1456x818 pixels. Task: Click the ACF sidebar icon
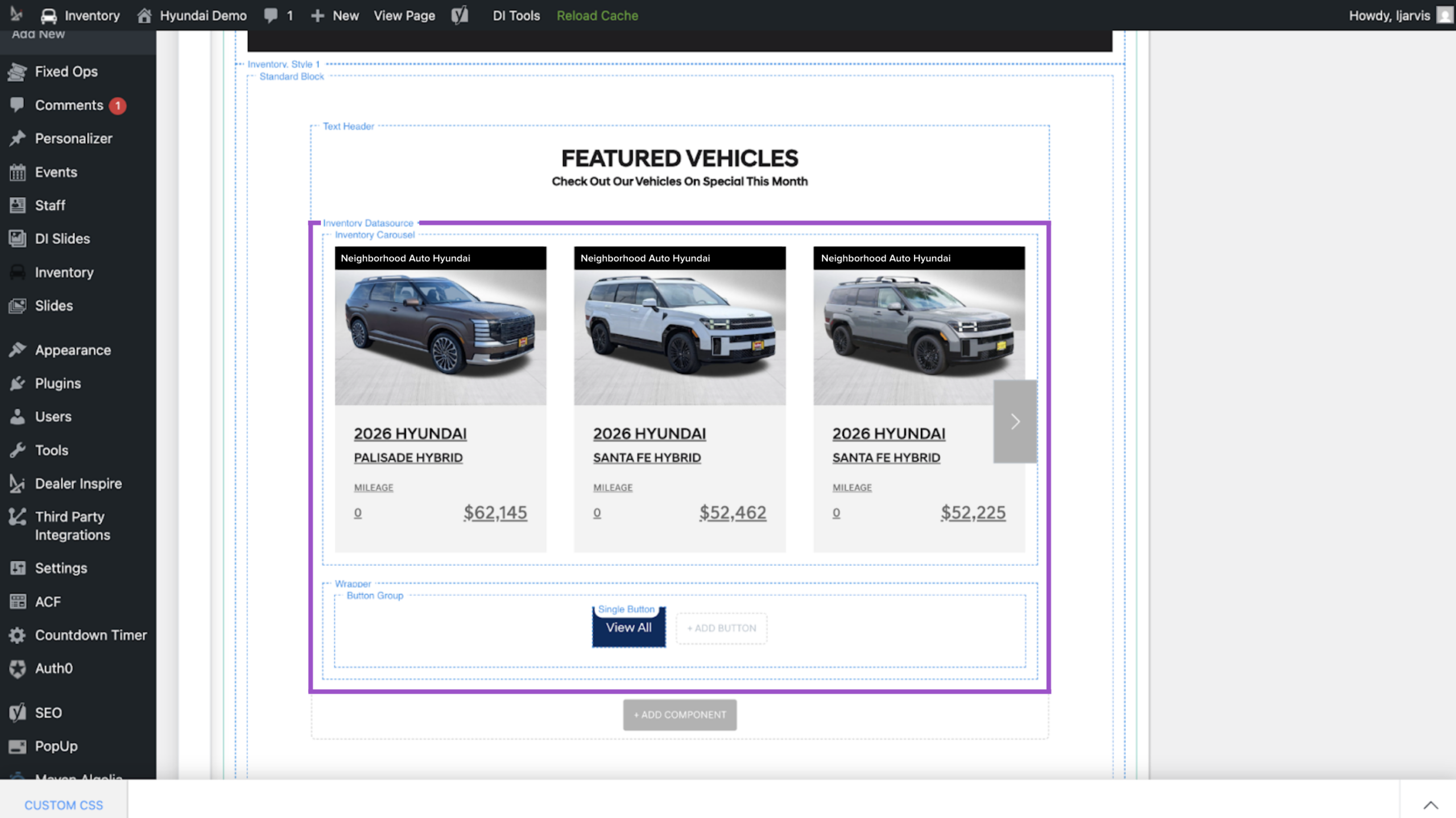(x=18, y=602)
